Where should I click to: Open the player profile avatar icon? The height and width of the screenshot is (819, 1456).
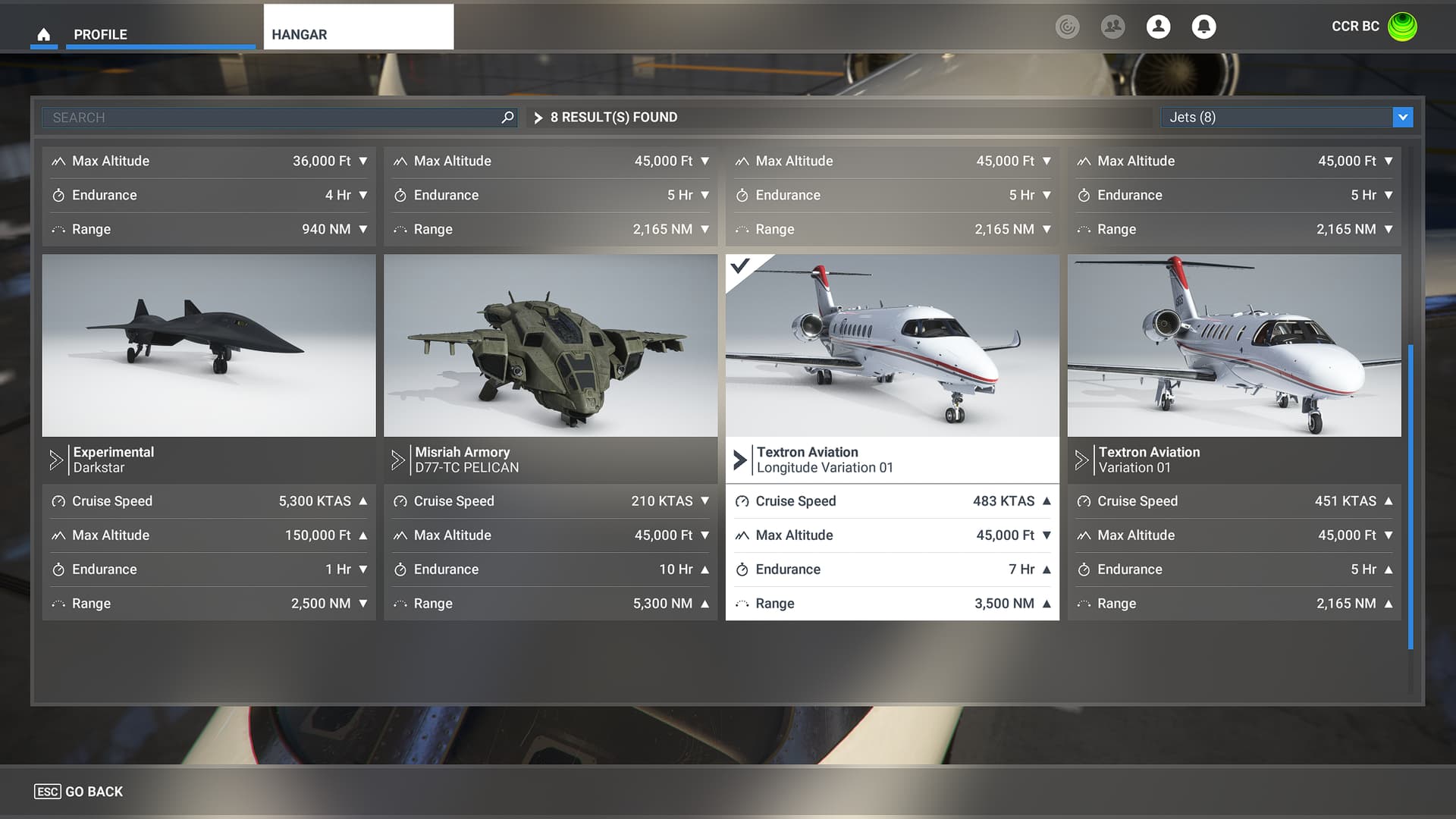[x=1158, y=27]
